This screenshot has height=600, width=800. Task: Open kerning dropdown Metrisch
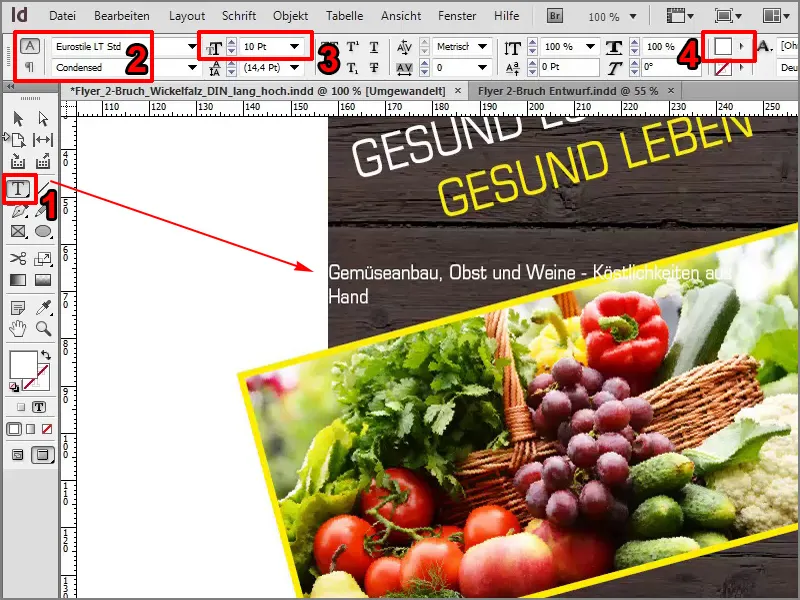point(482,46)
